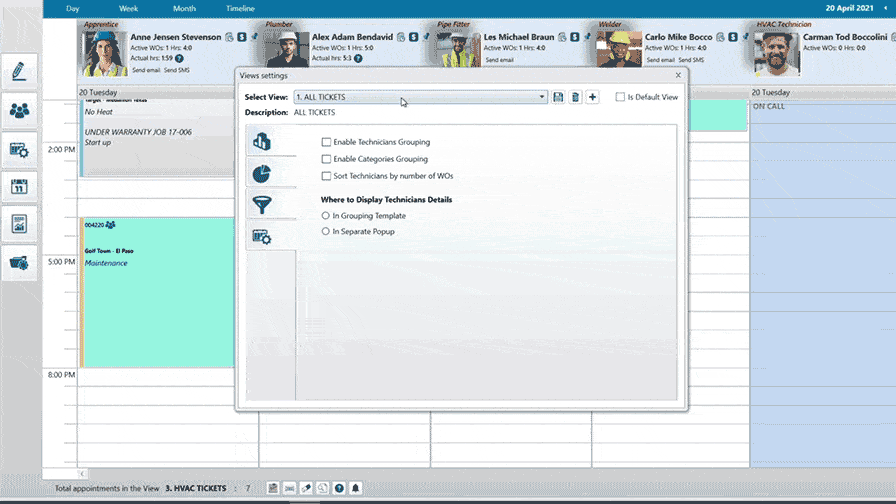Image resolution: width=896 pixels, height=504 pixels.
Task: Click document icon beside Les Michael Braun
Action: click(x=562, y=37)
